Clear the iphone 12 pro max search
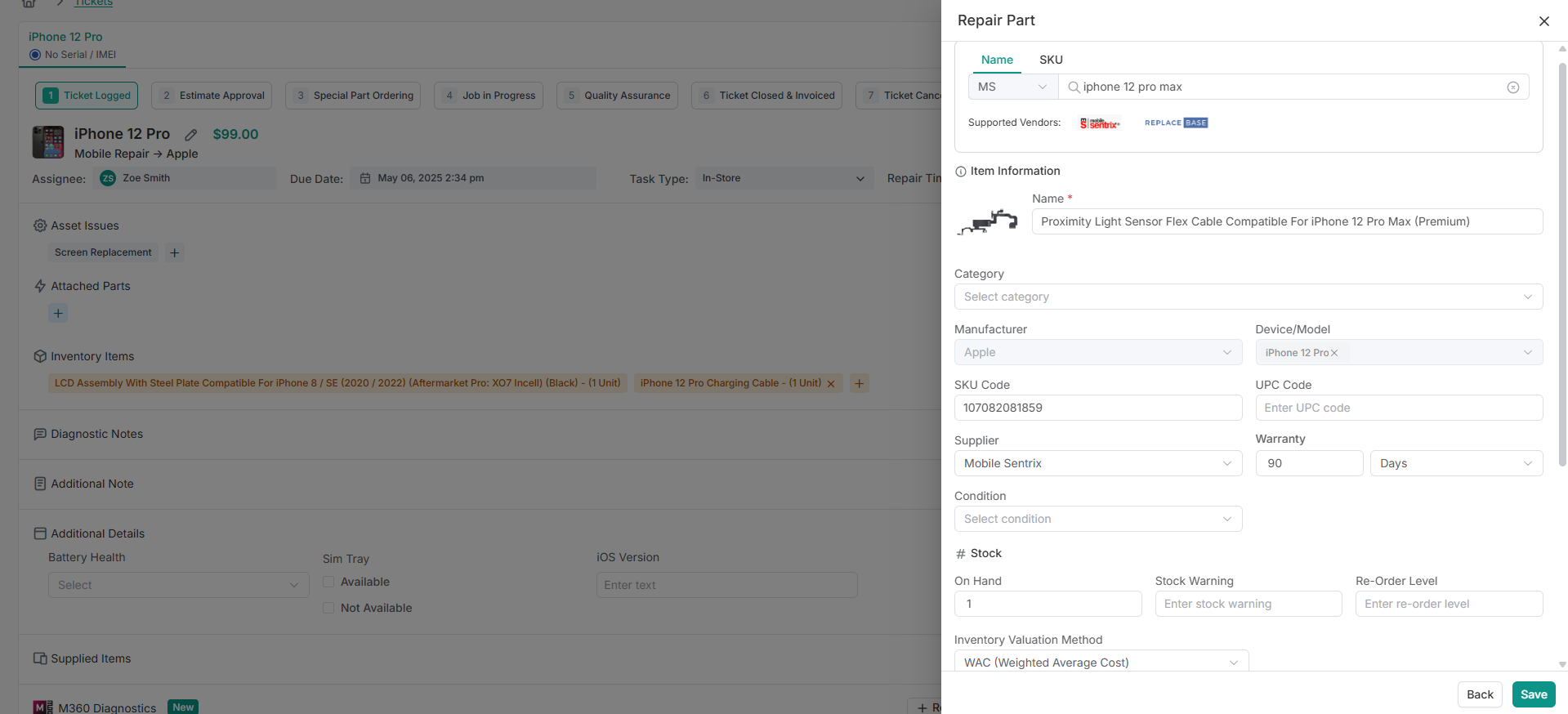Viewport: 1568px width, 714px height. (x=1512, y=87)
